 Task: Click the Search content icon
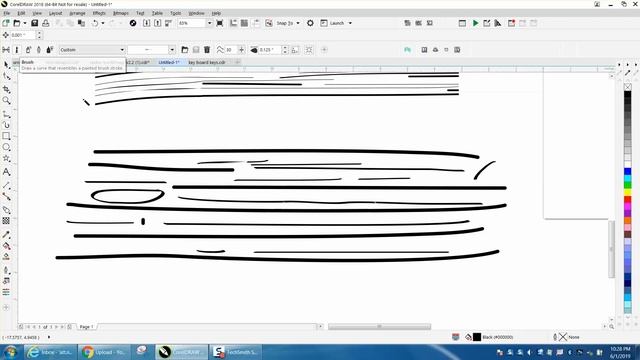coord(133,23)
